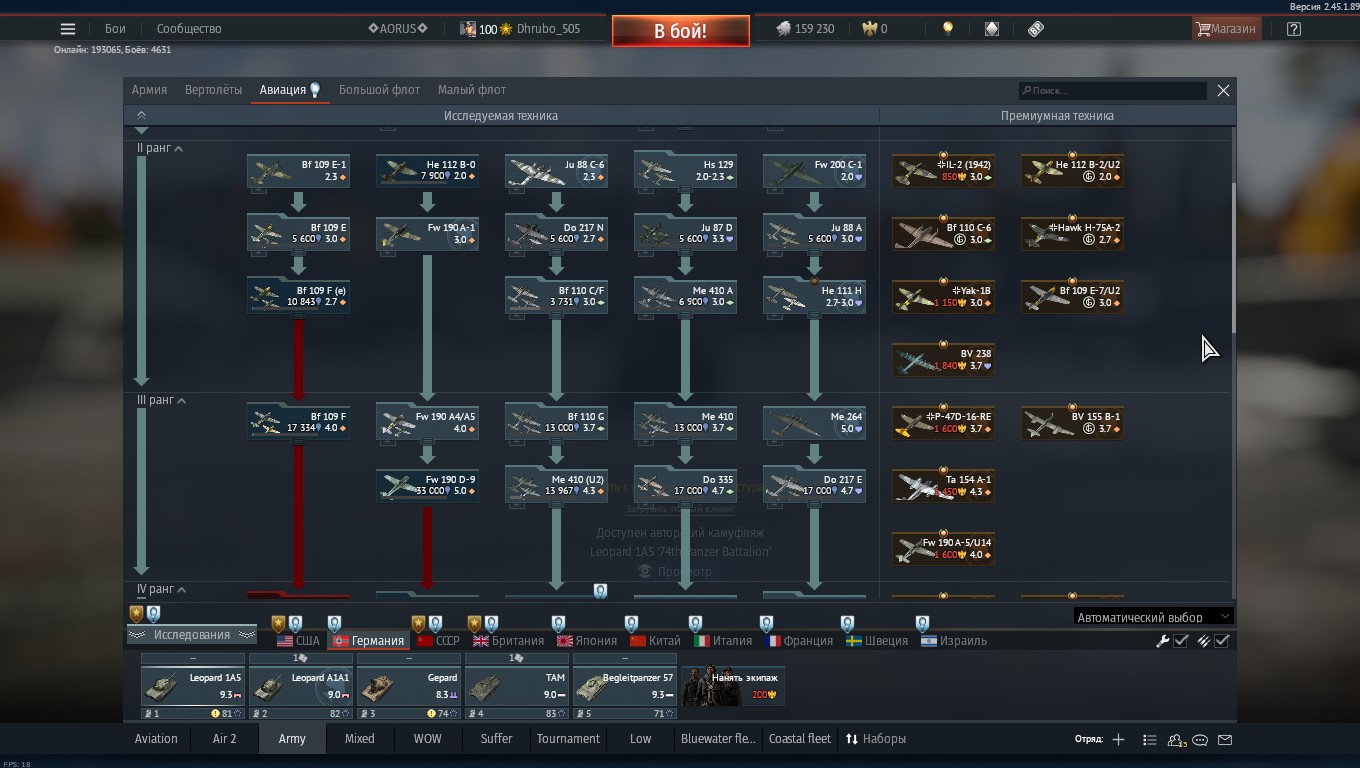Select the Me 264 aircraft card
1360x768 pixels.
pos(814,423)
